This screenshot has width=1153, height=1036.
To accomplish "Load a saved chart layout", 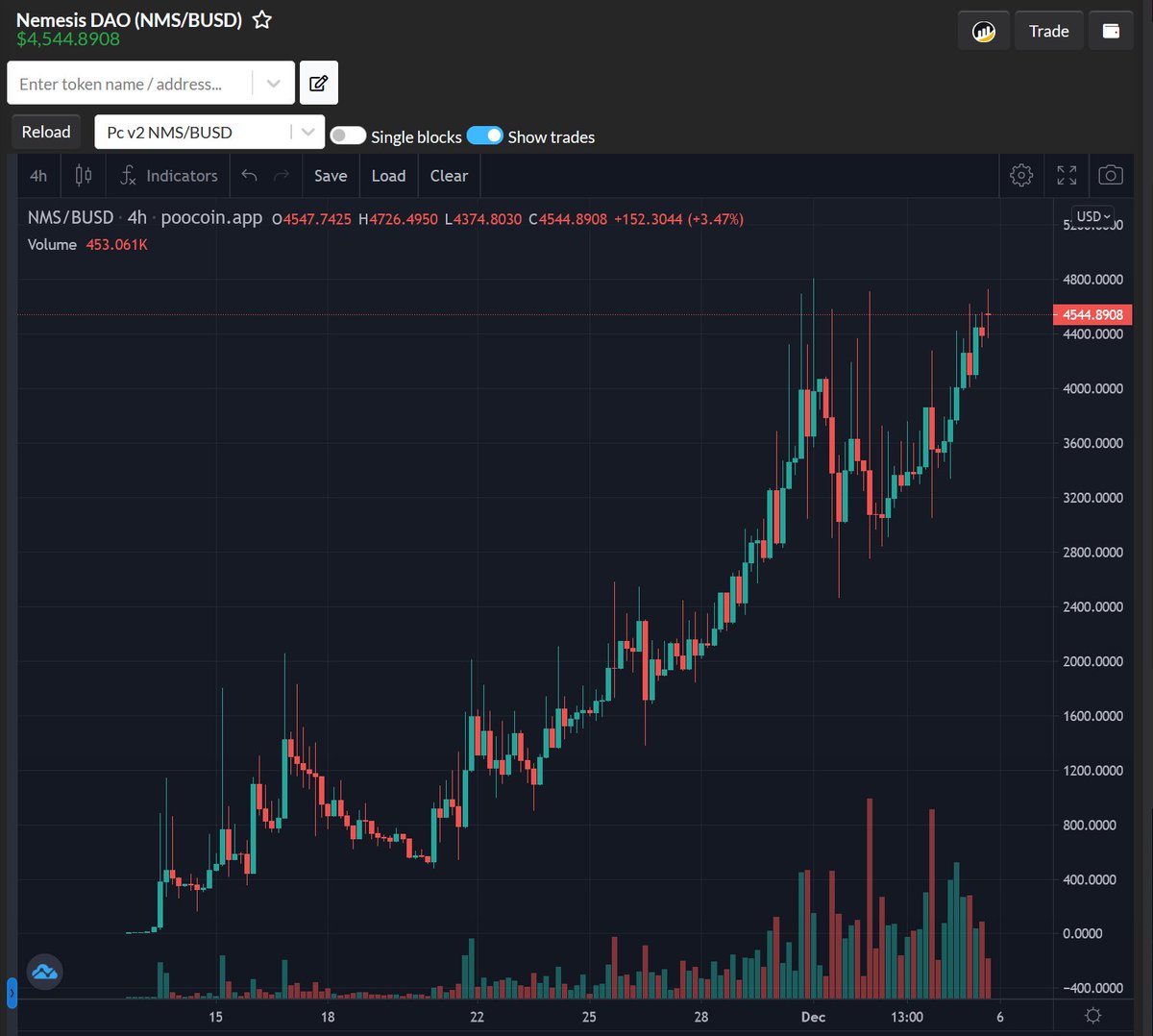I will click(389, 176).
